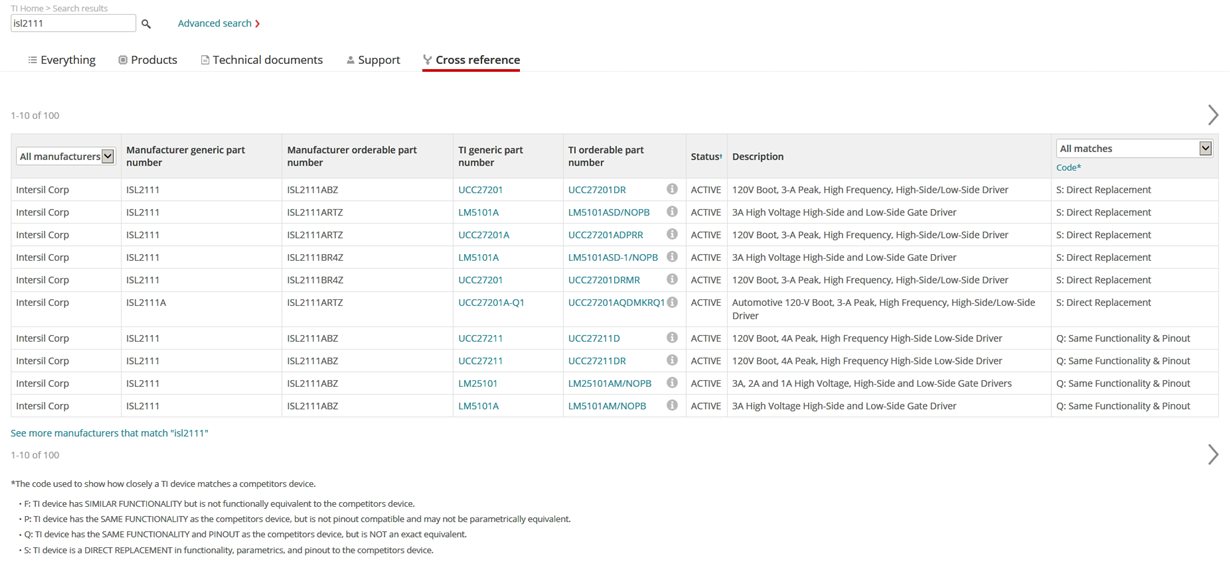Click the TI generic part number header
Image resolution: width=1230 pixels, height=563 pixels.
(x=490, y=156)
